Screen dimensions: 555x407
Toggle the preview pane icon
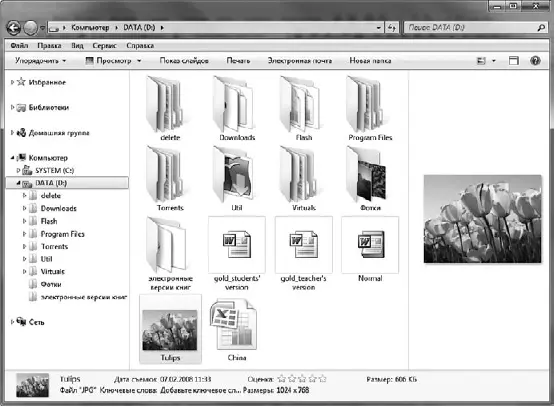point(513,61)
